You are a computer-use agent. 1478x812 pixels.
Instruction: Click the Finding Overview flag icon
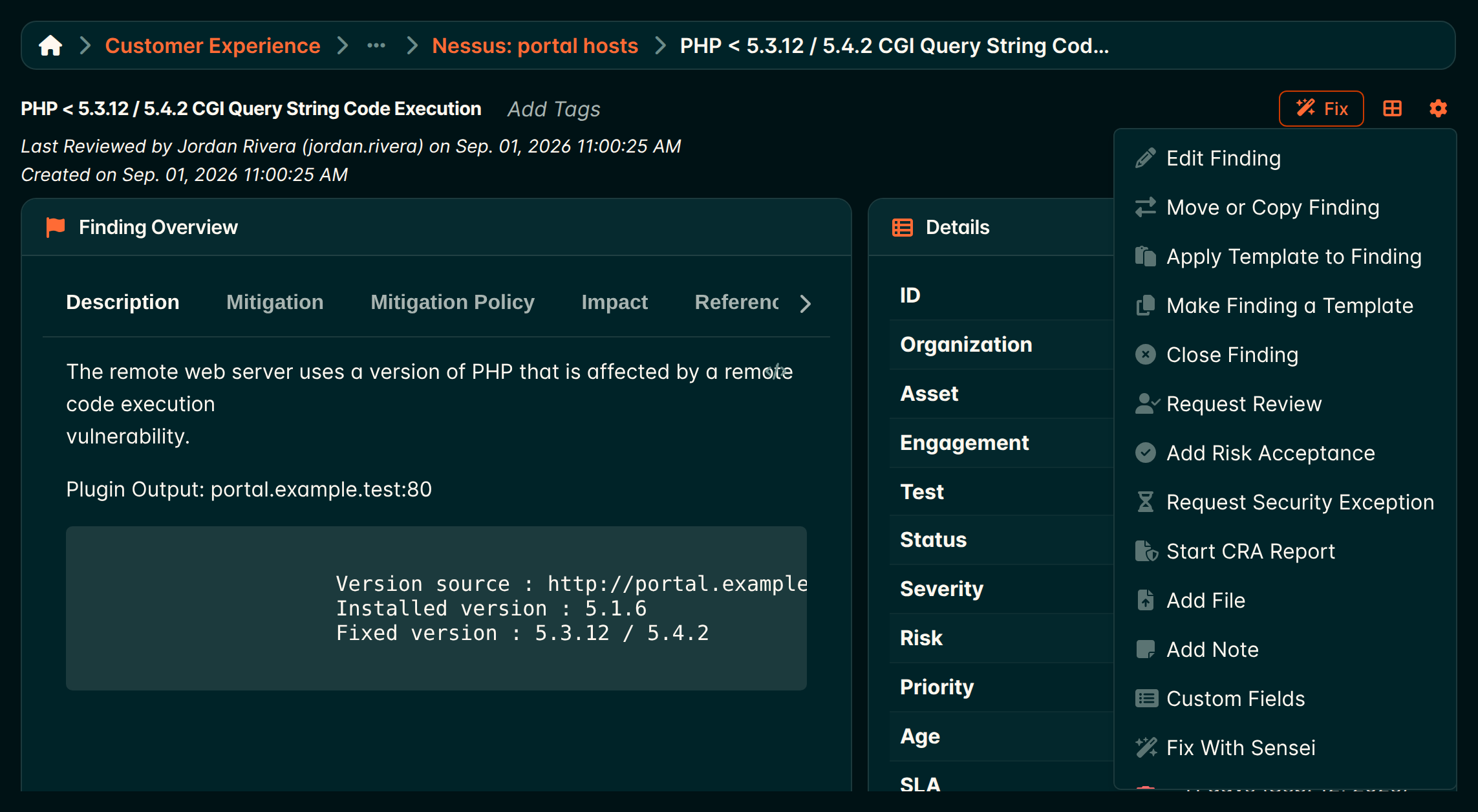56,228
